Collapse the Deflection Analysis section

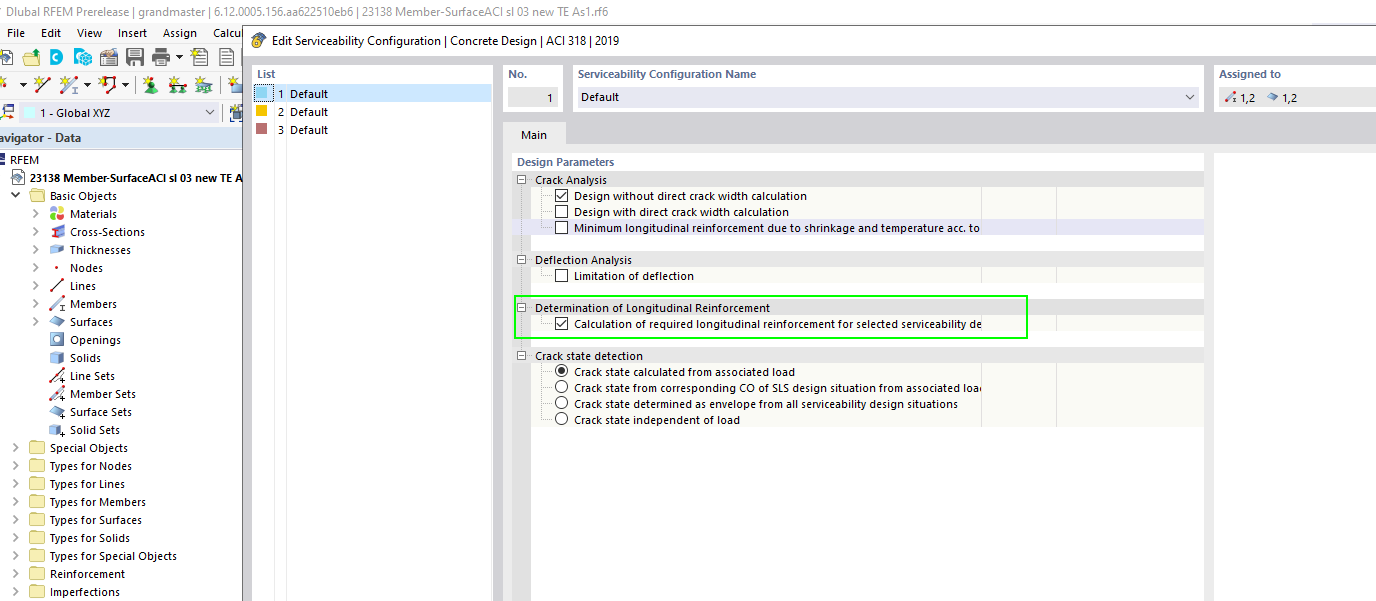(x=521, y=260)
